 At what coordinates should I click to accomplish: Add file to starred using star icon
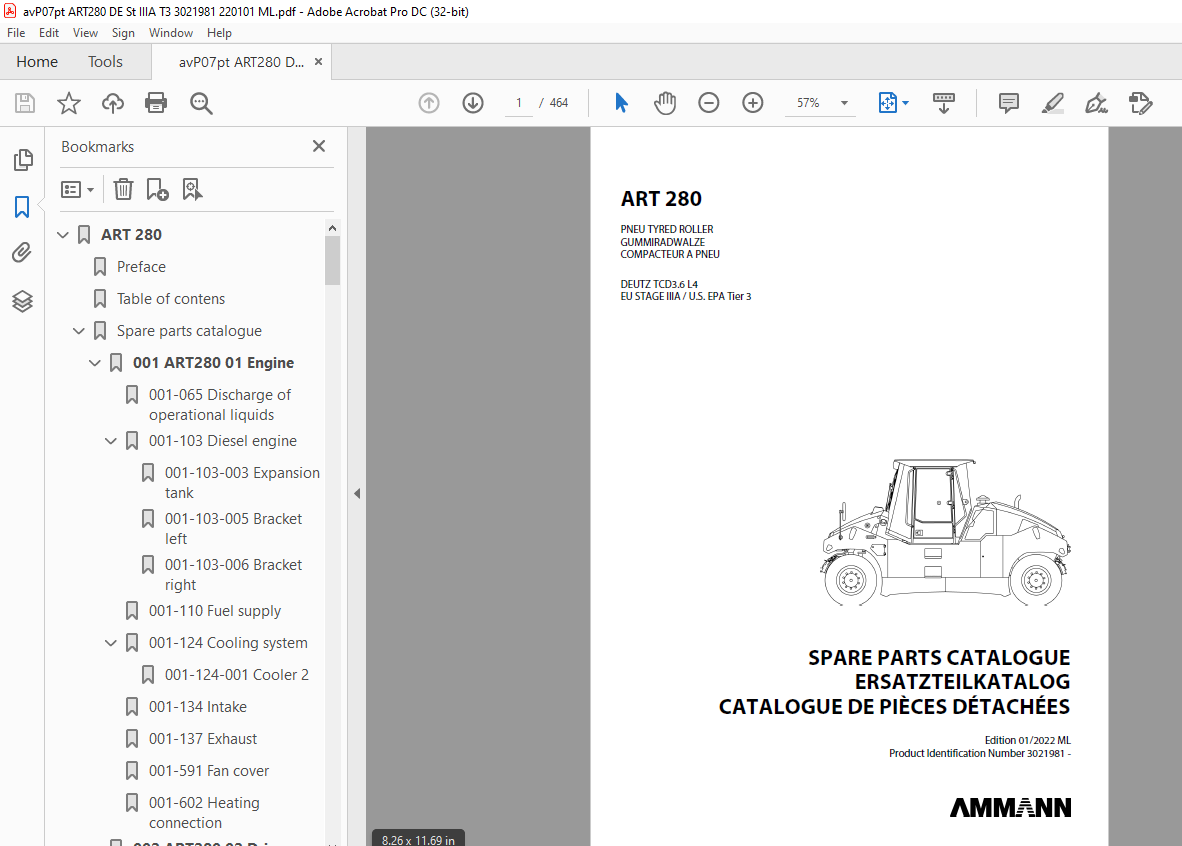tap(69, 103)
